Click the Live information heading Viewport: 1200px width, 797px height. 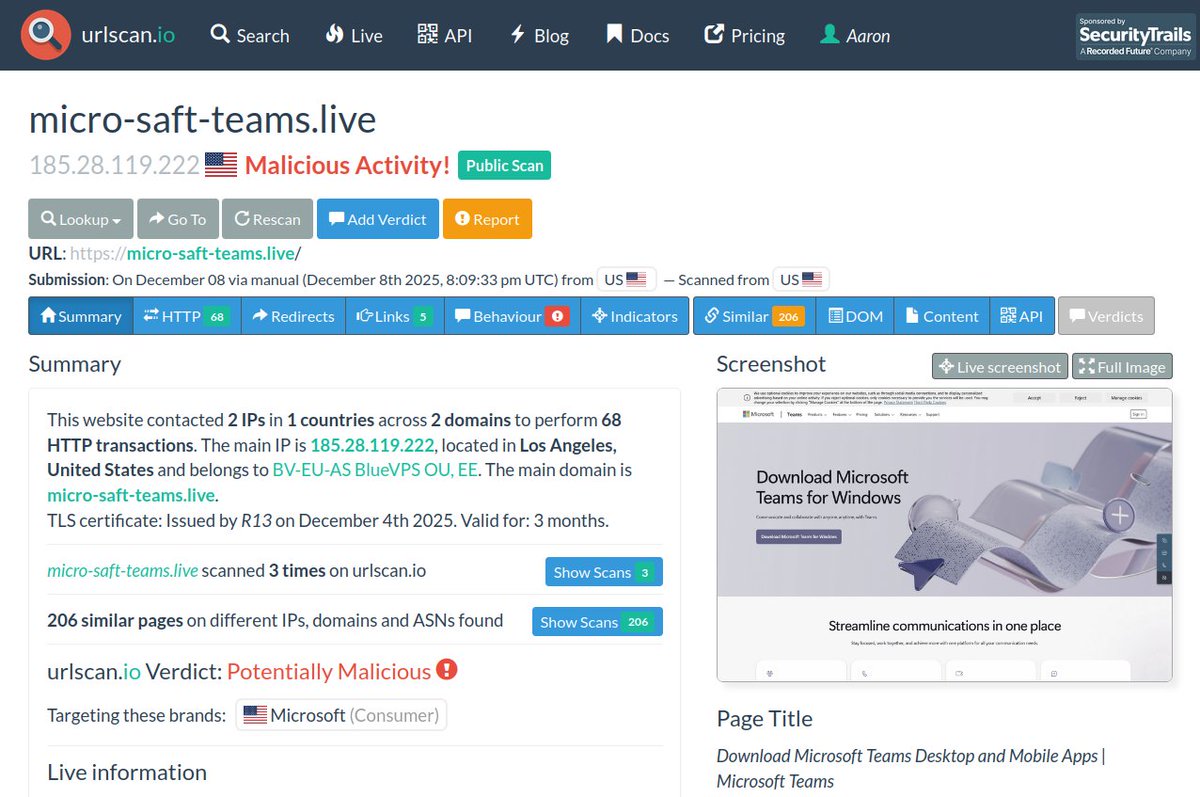127,772
